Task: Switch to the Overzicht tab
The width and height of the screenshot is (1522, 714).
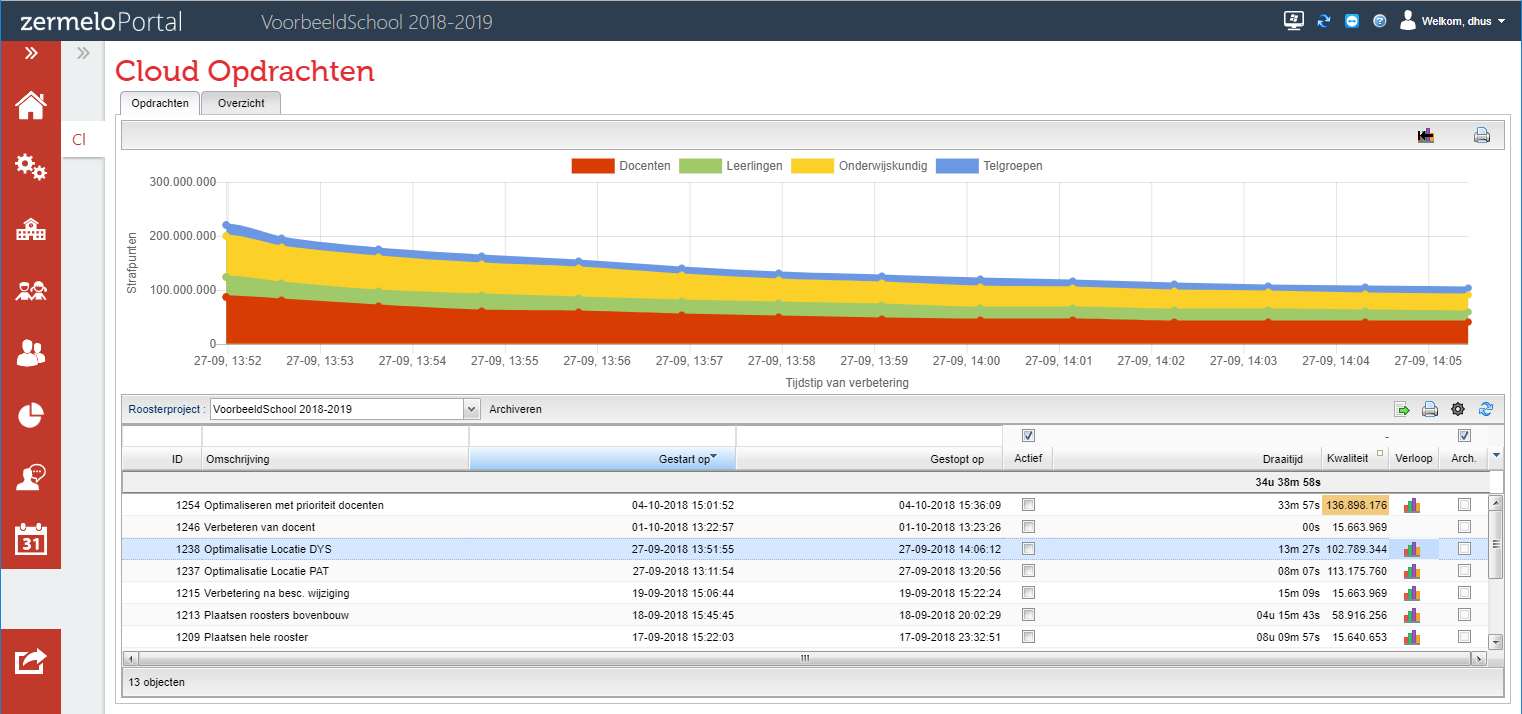Action: (240, 102)
